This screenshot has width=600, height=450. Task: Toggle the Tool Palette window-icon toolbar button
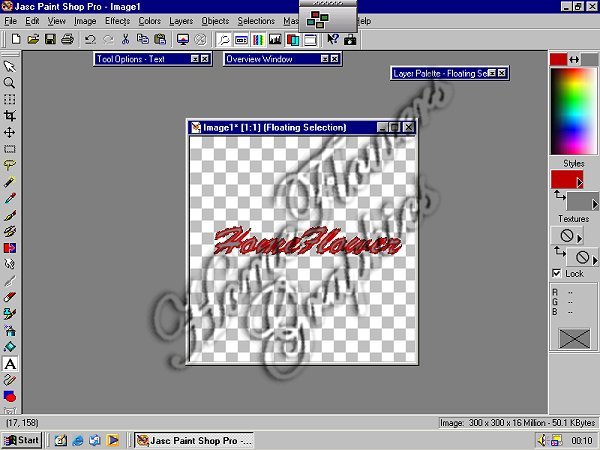310,39
